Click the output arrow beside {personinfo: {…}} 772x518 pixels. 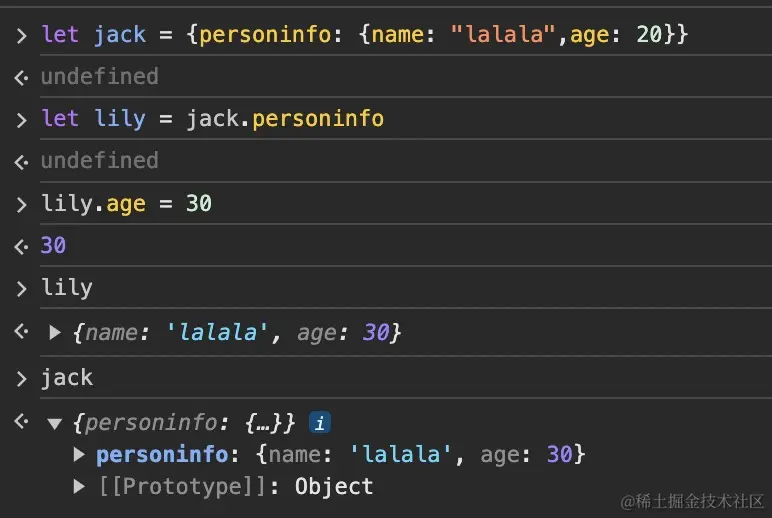point(21,421)
